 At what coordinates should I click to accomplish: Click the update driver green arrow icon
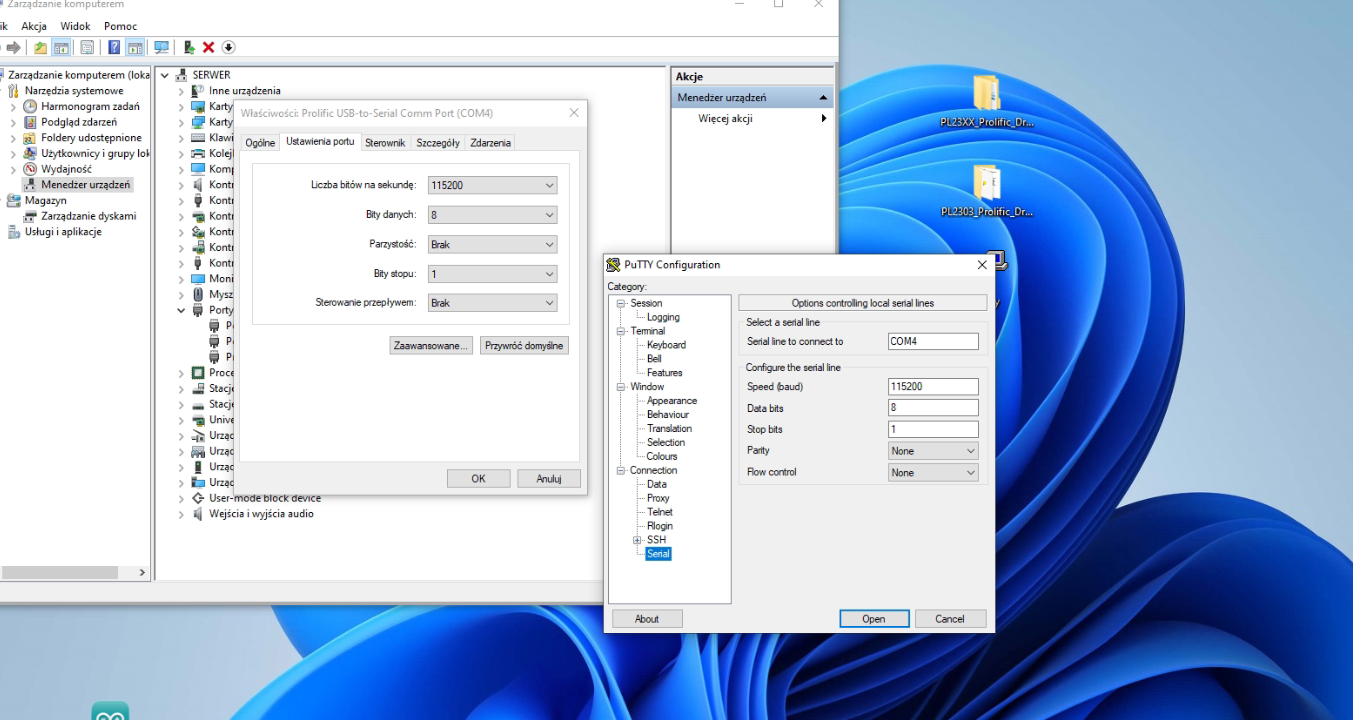pos(189,47)
